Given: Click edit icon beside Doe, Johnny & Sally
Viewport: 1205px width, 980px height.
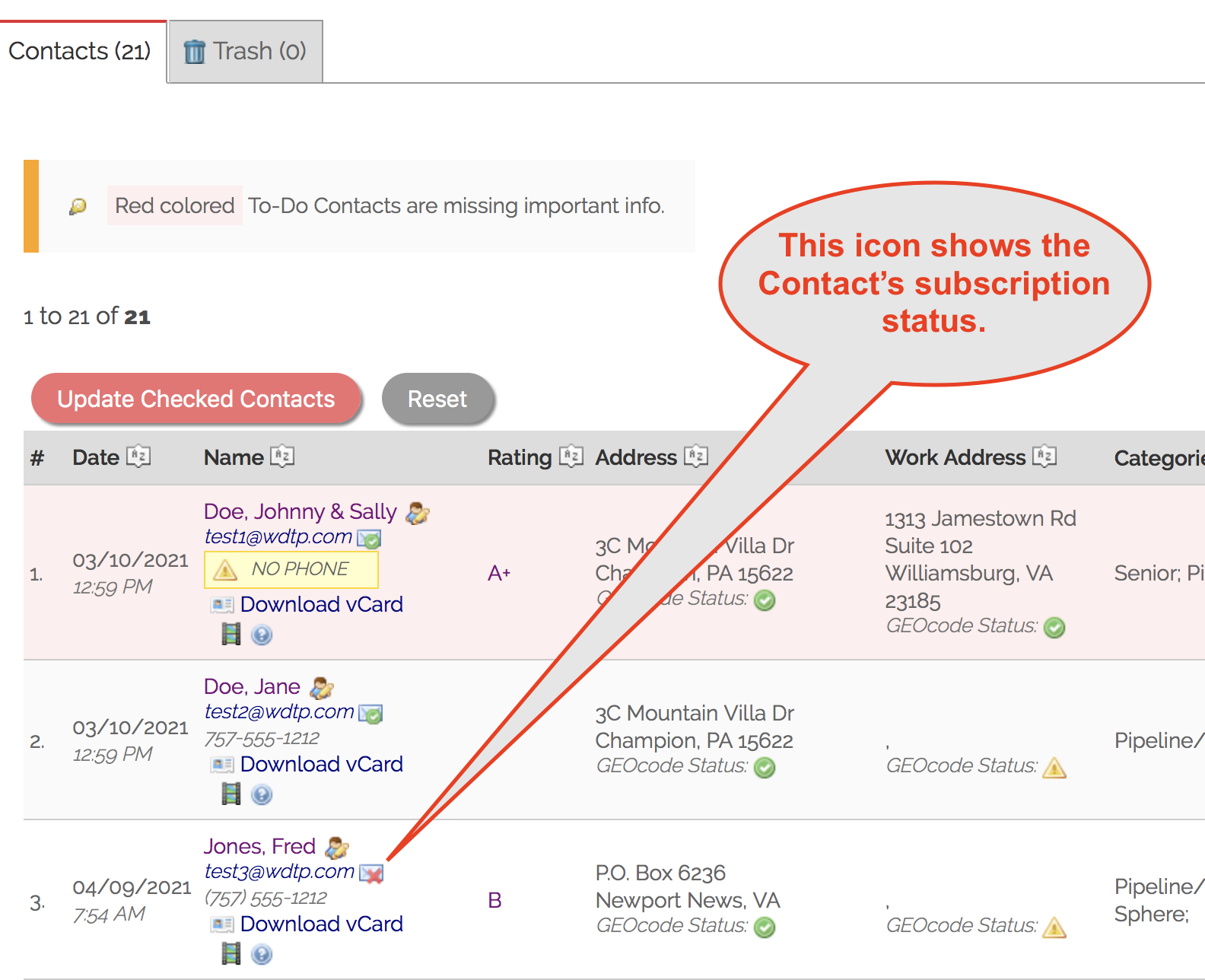Looking at the screenshot, I should click(418, 514).
